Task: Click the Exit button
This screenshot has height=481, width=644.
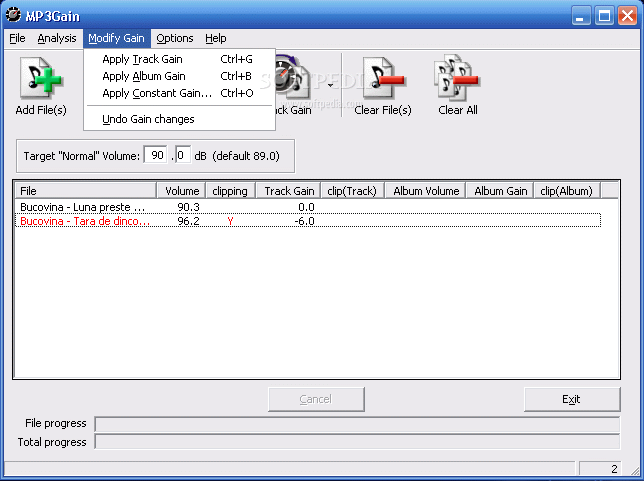Action: point(572,399)
